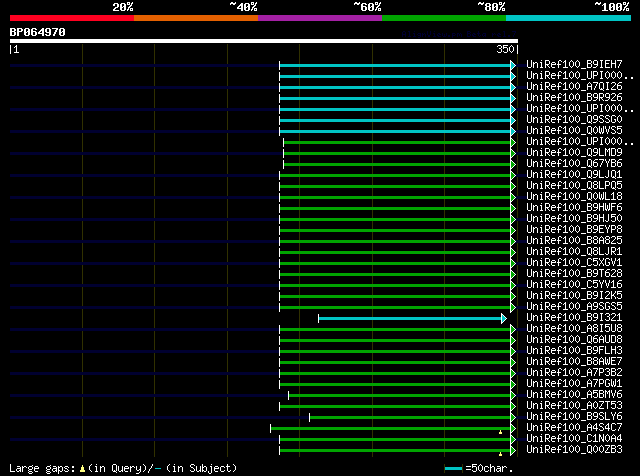Click the cyan 50char scale legend bar
640x476 pixels.
[x=453, y=468]
